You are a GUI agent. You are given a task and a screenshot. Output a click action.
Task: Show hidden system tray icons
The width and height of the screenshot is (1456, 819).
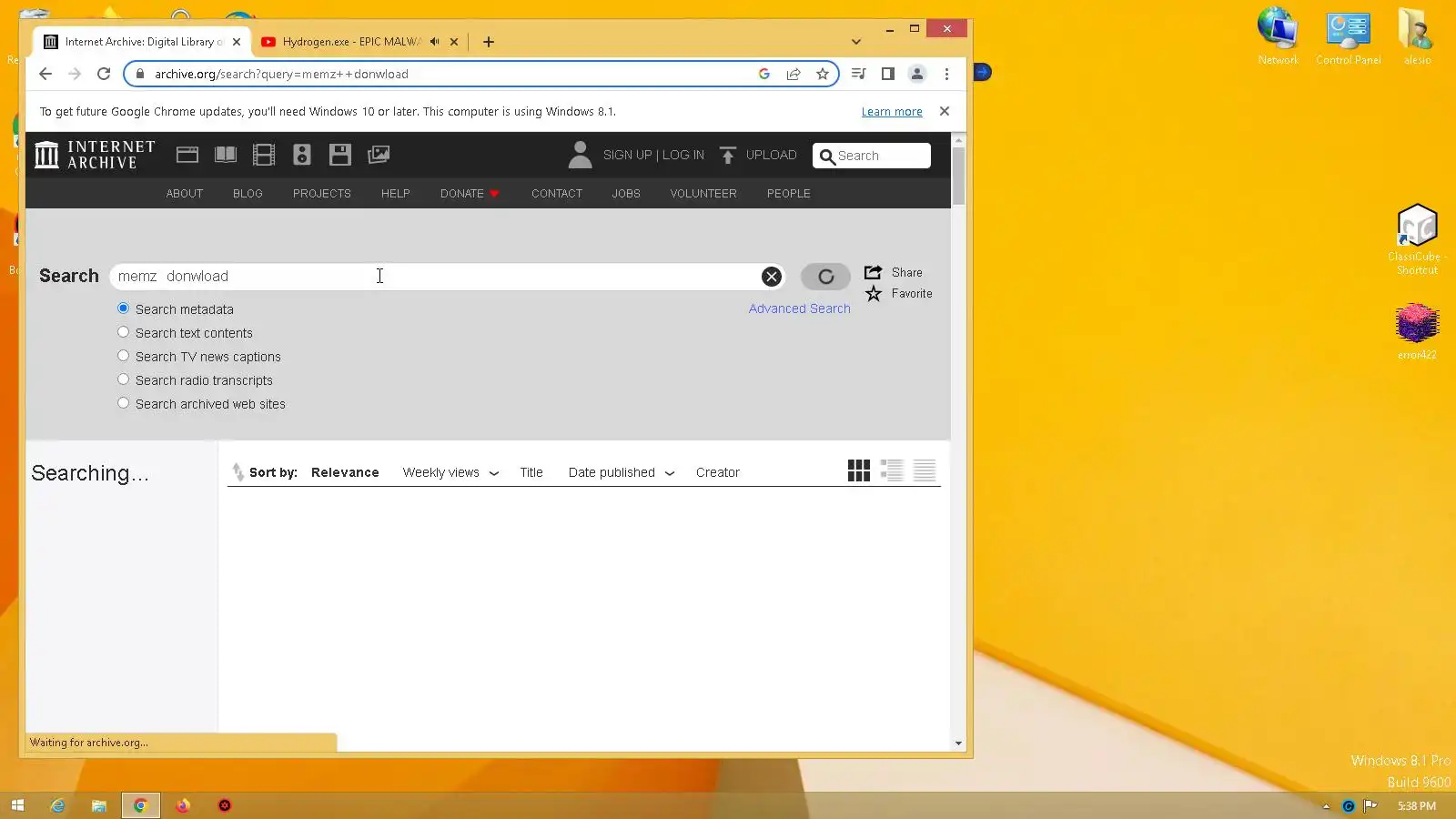pos(1326,806)
